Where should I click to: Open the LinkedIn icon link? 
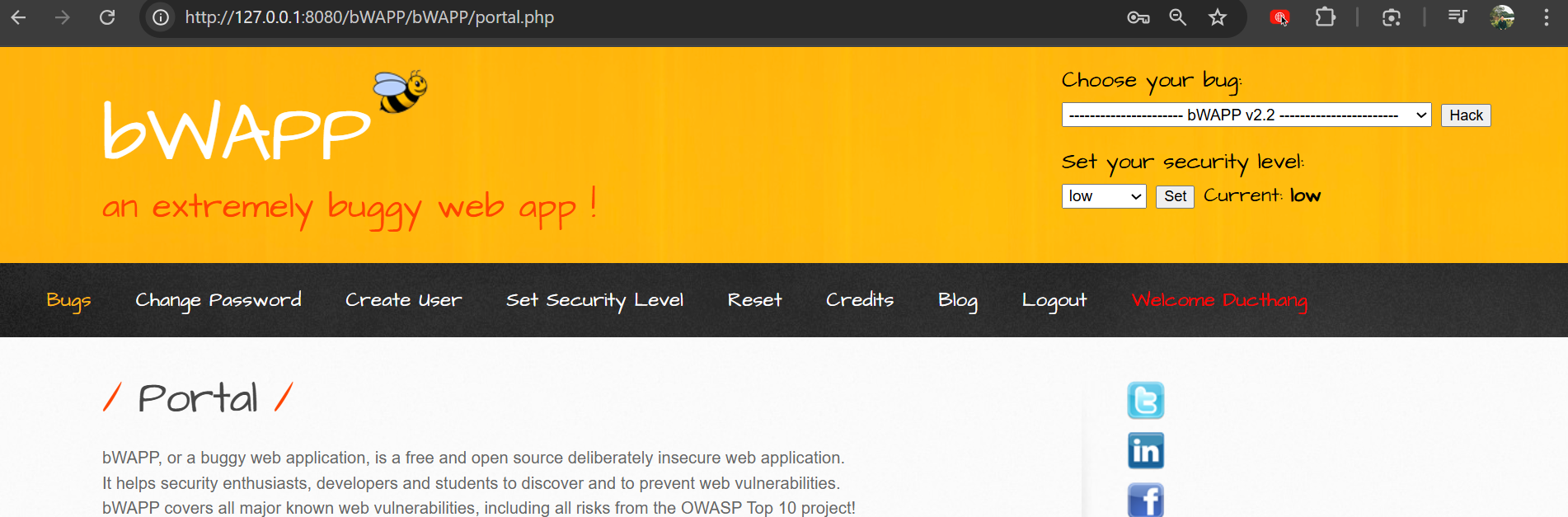tap(1145, 451)
